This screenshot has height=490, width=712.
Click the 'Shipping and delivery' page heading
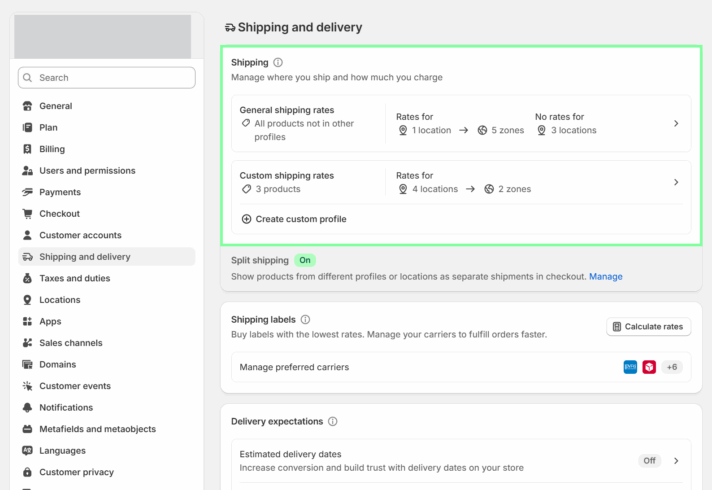point(300,27)
